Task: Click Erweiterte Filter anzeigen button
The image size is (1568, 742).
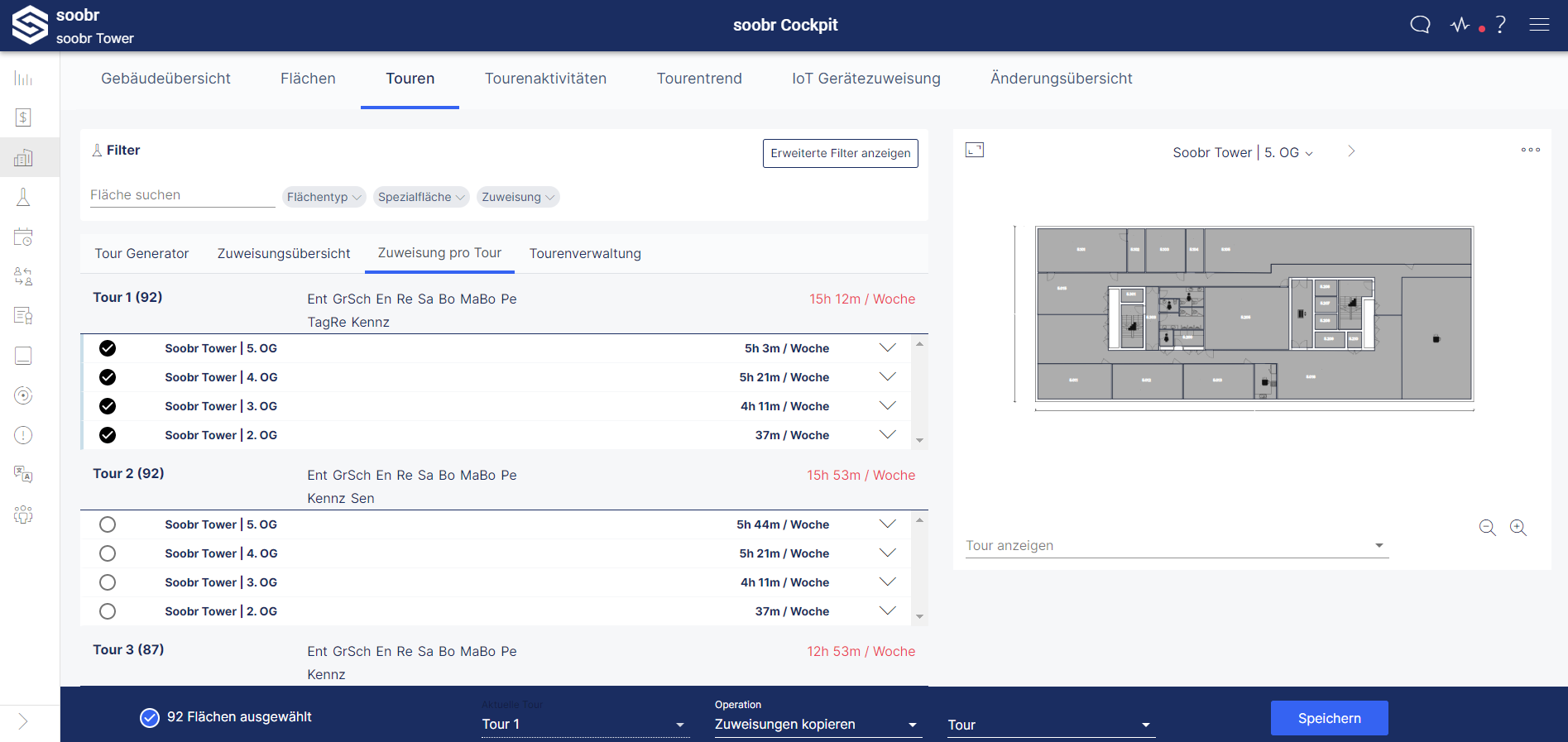Action: tap(841, 153)
